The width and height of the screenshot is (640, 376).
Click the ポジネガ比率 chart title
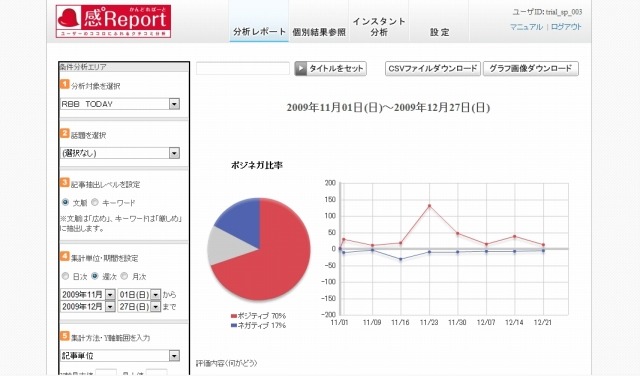(x=257, y=165)
